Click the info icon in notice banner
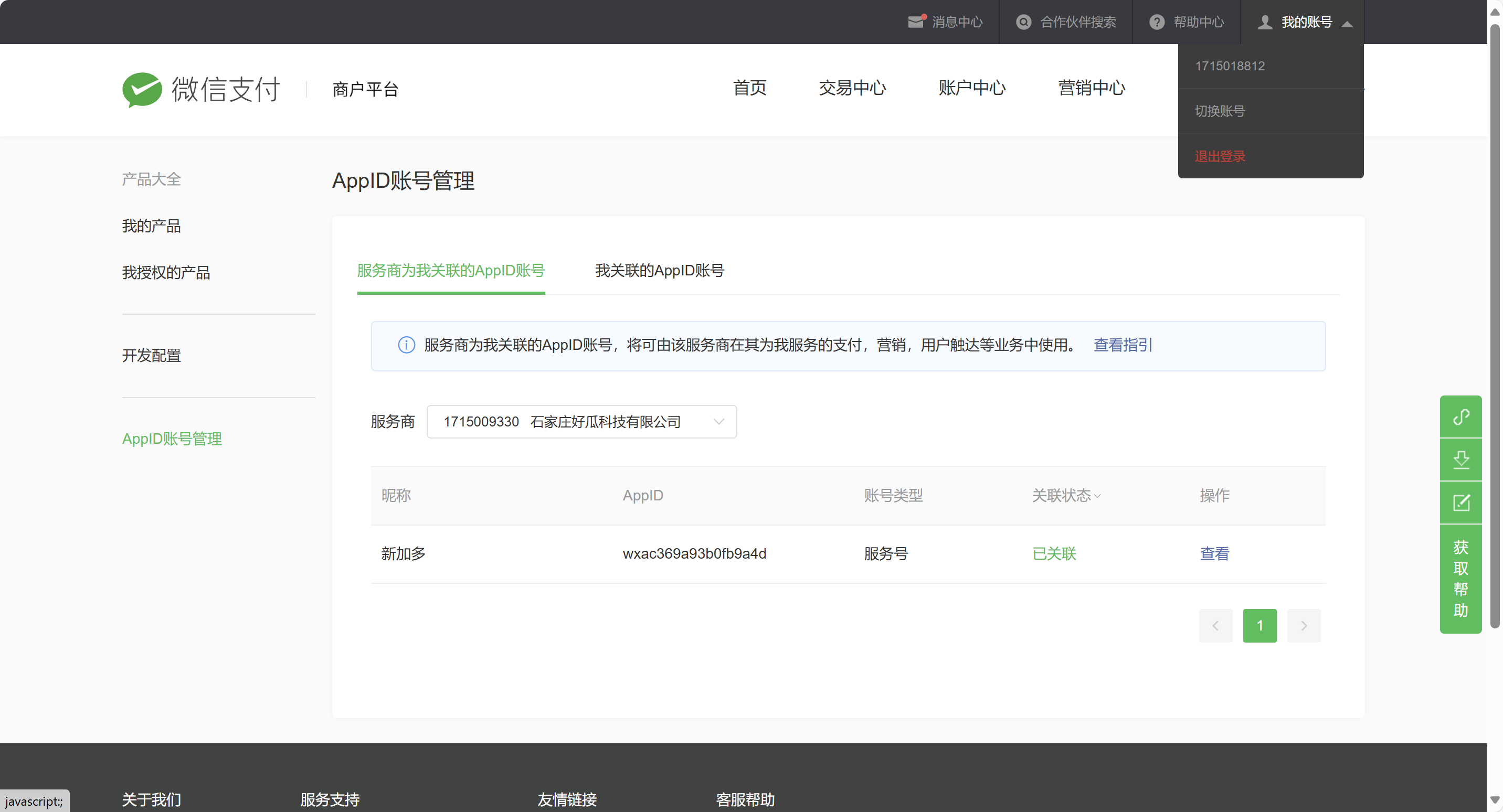1503x812 pixels. (406, 345)
